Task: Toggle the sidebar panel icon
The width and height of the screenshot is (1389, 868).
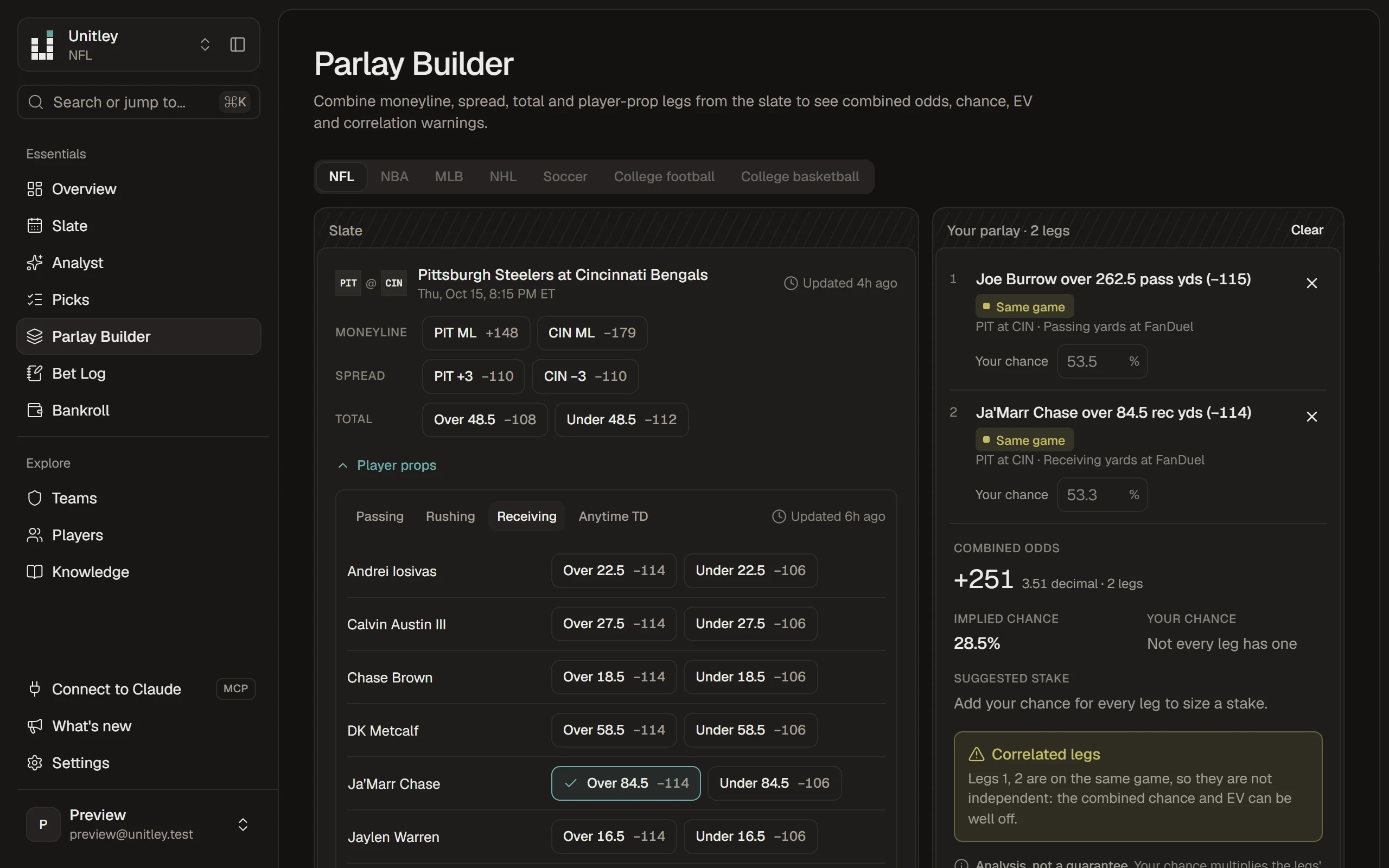Action: pos(238,45)
